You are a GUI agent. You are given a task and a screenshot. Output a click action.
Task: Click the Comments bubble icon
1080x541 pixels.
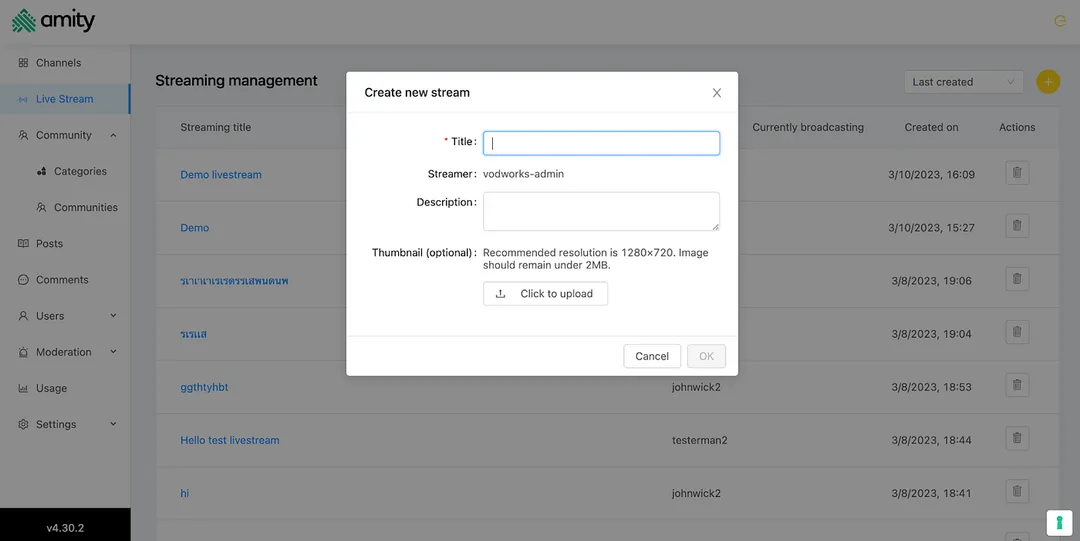coord(23,280)
